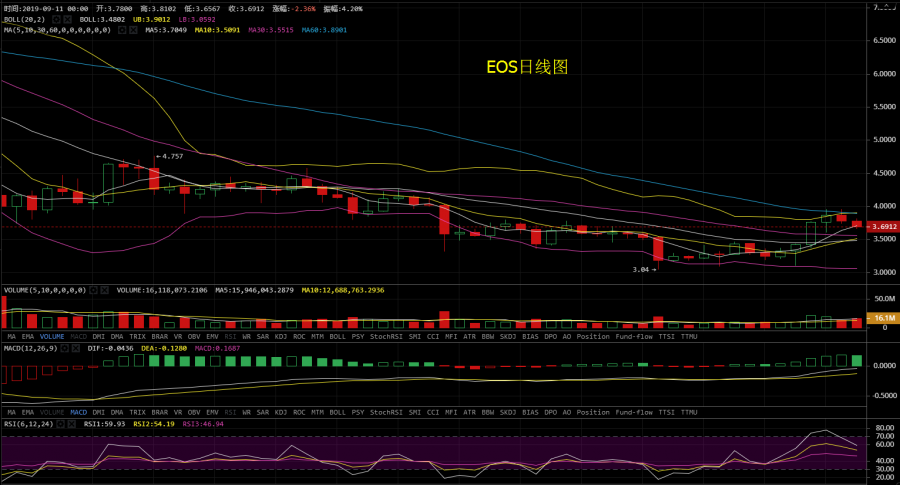The height and width of the screenshot is (485, 900).
Task: Switch MACD panel to DMA indicator
Action: [x=117, y=413]
